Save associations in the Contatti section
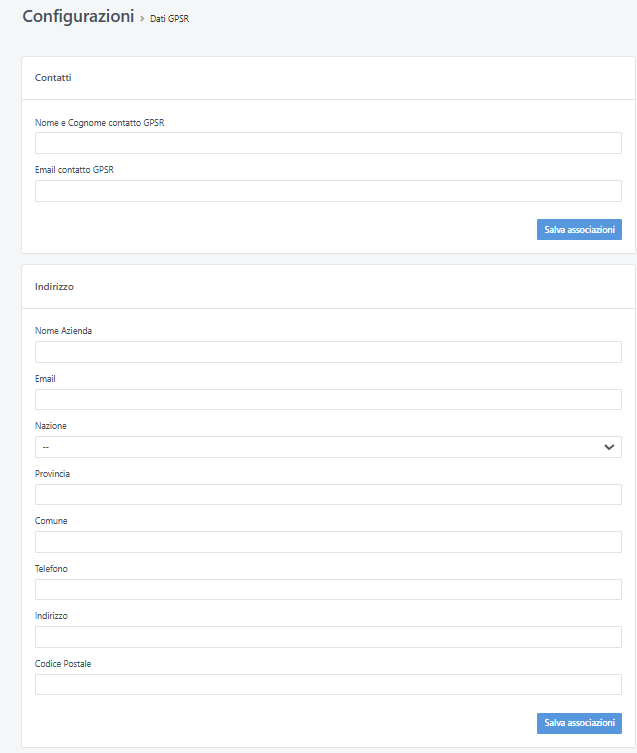637x753 pixels. (x=579, y=230)
